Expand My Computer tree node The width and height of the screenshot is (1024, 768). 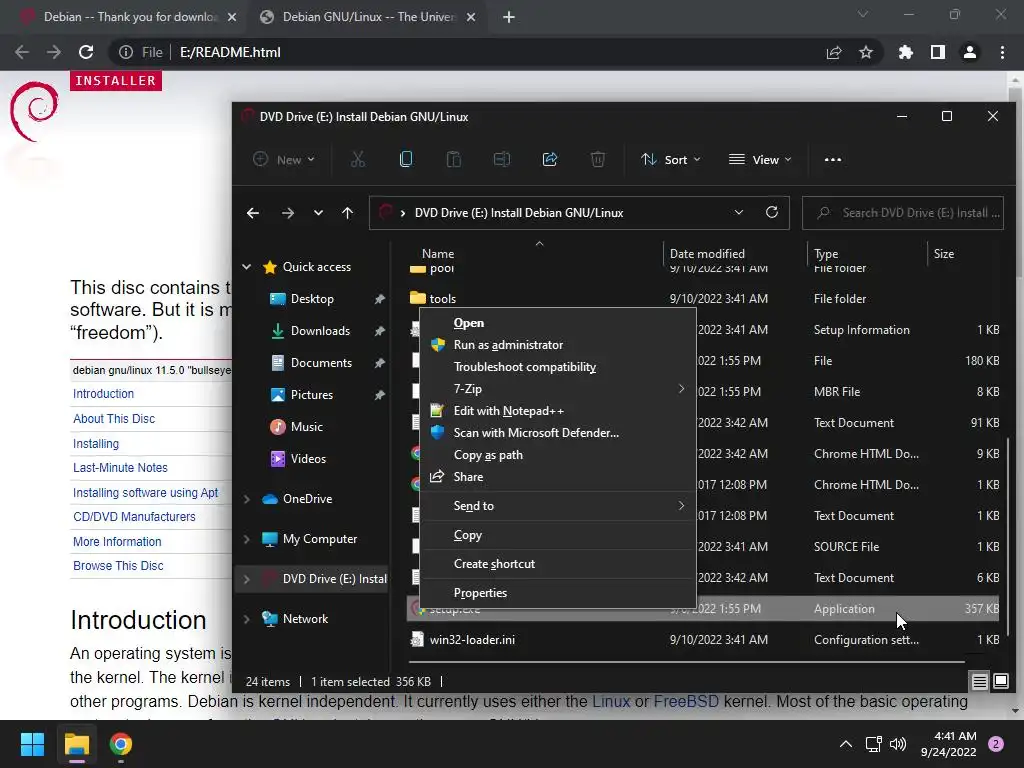247,539
